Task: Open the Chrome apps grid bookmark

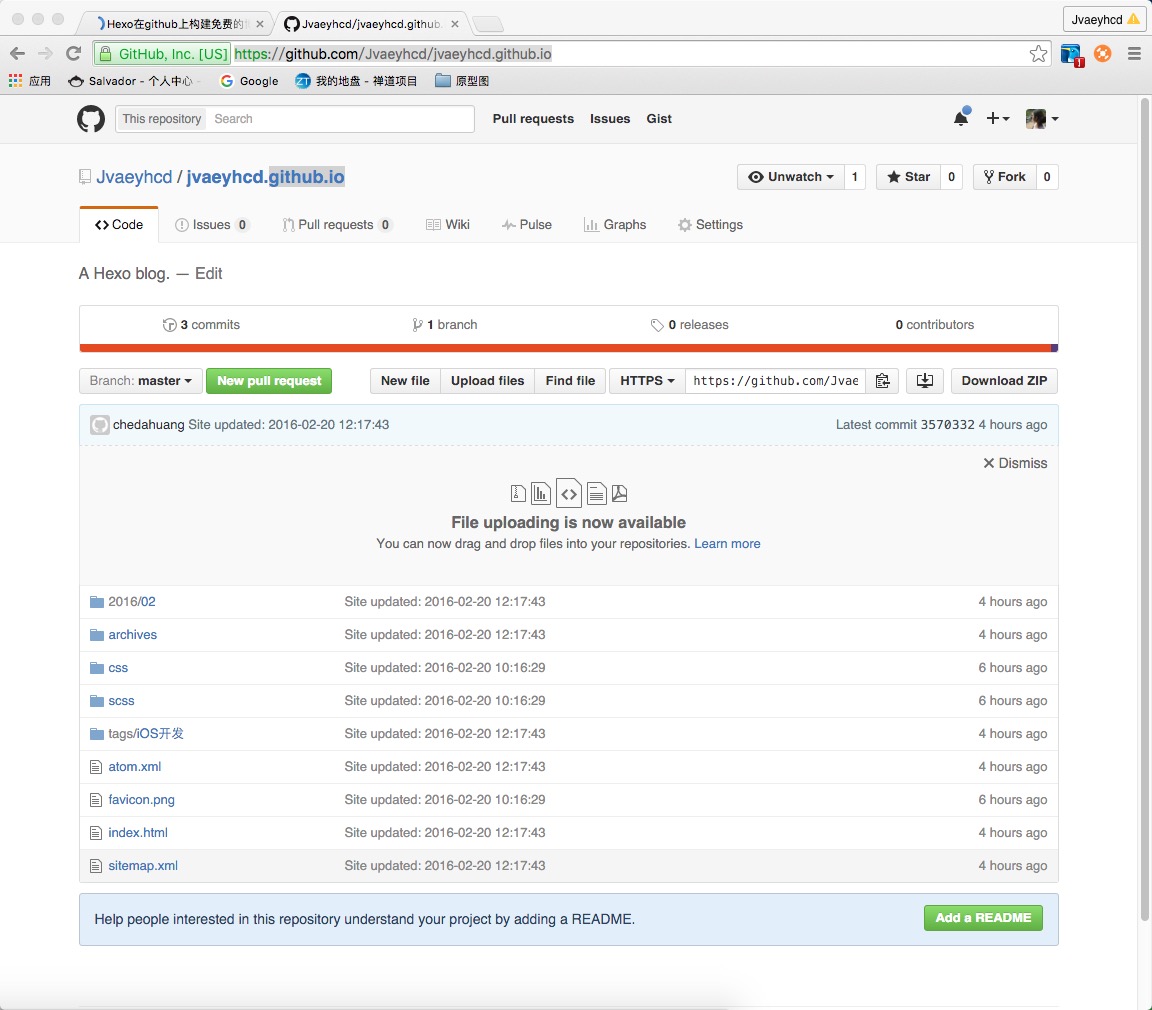Action: click(29, 81)
